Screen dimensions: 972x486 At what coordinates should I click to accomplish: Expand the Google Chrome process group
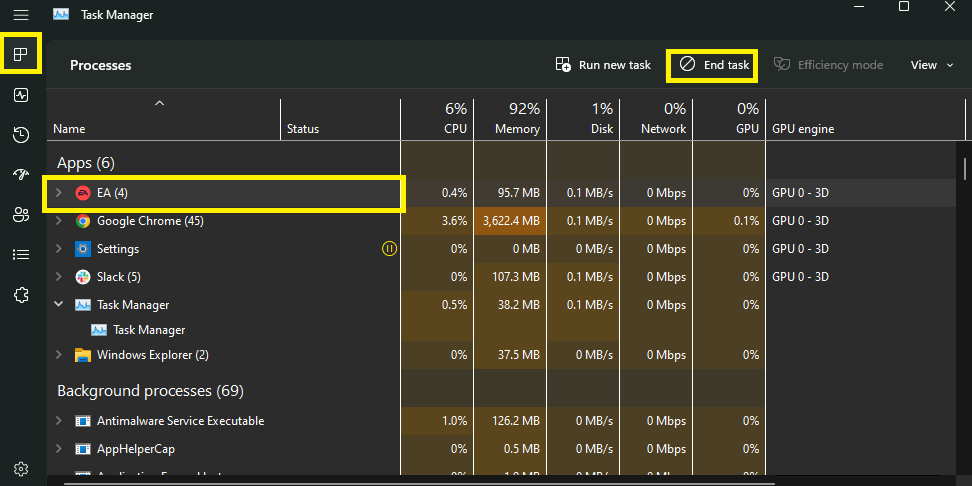(x=58, y=221)
